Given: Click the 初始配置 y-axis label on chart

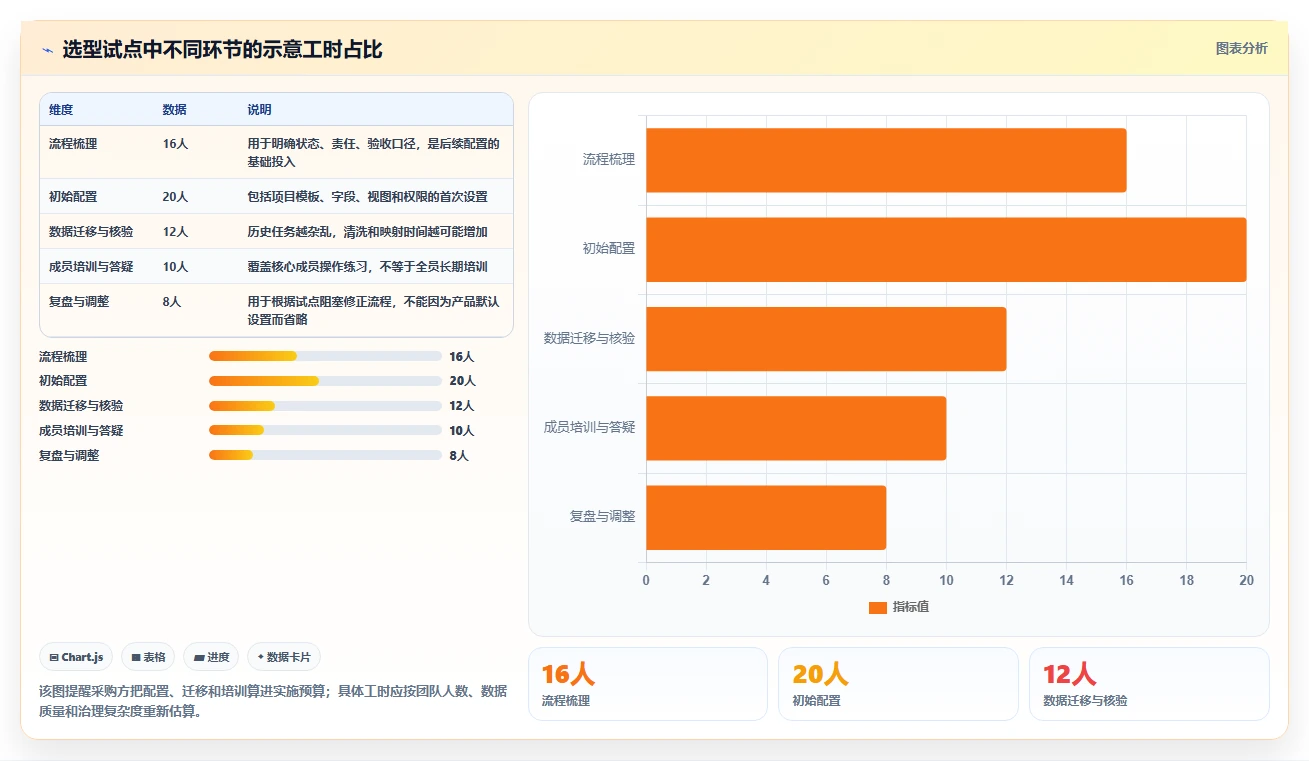Looking at the screenshot, I should click(609, 249).
